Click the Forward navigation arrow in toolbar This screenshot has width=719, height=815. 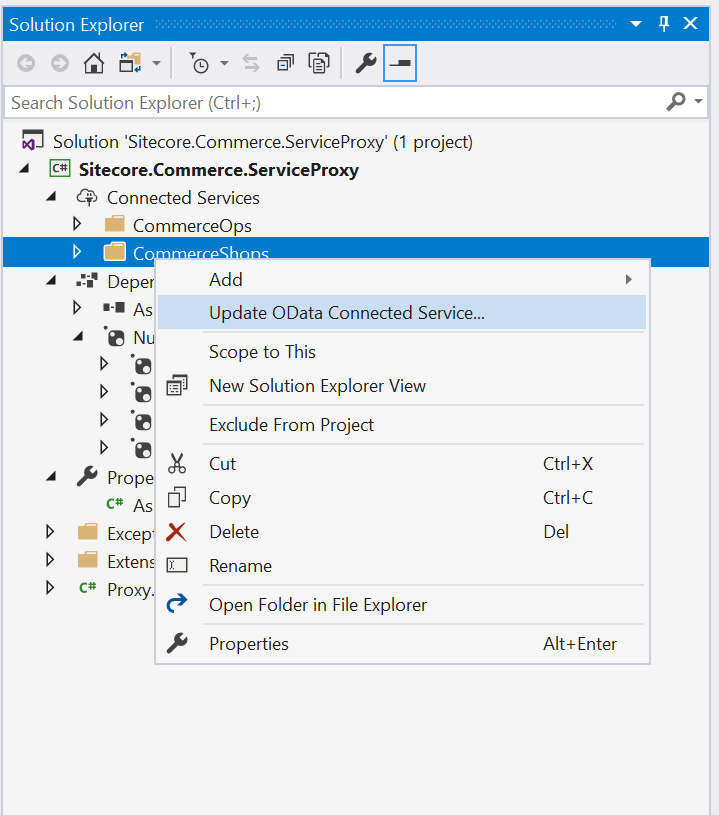[x=60, y=63]
